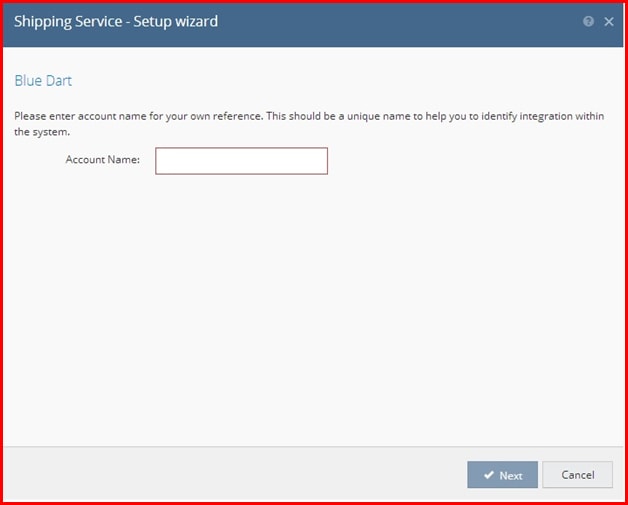Image resolution: width=628 pixels, height=505 pixels.
Task: Click the 'Please enter account name' instruction text
Action: (309, 124)
